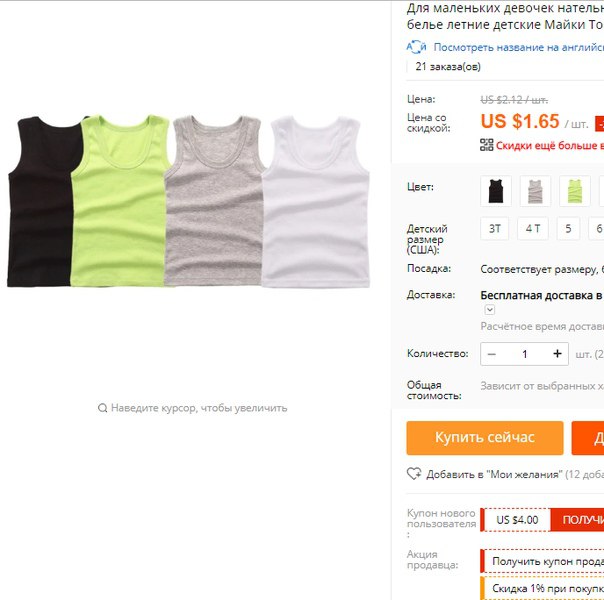Click the translate icon beside the English title link
The image size is (604, 600).
tap(416, 47)
